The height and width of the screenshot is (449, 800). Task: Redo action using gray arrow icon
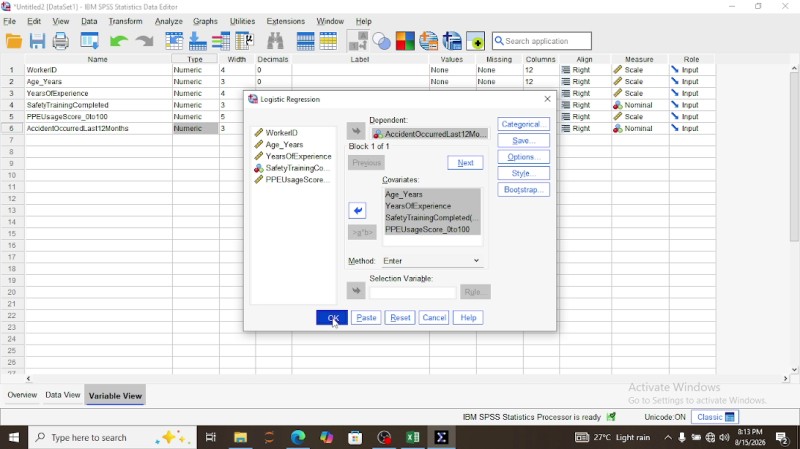[145, 41]
